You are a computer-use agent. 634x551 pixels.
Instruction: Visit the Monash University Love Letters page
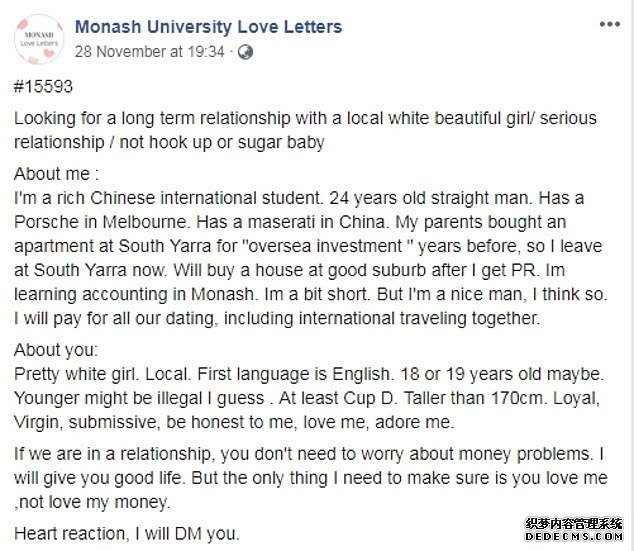209,27
